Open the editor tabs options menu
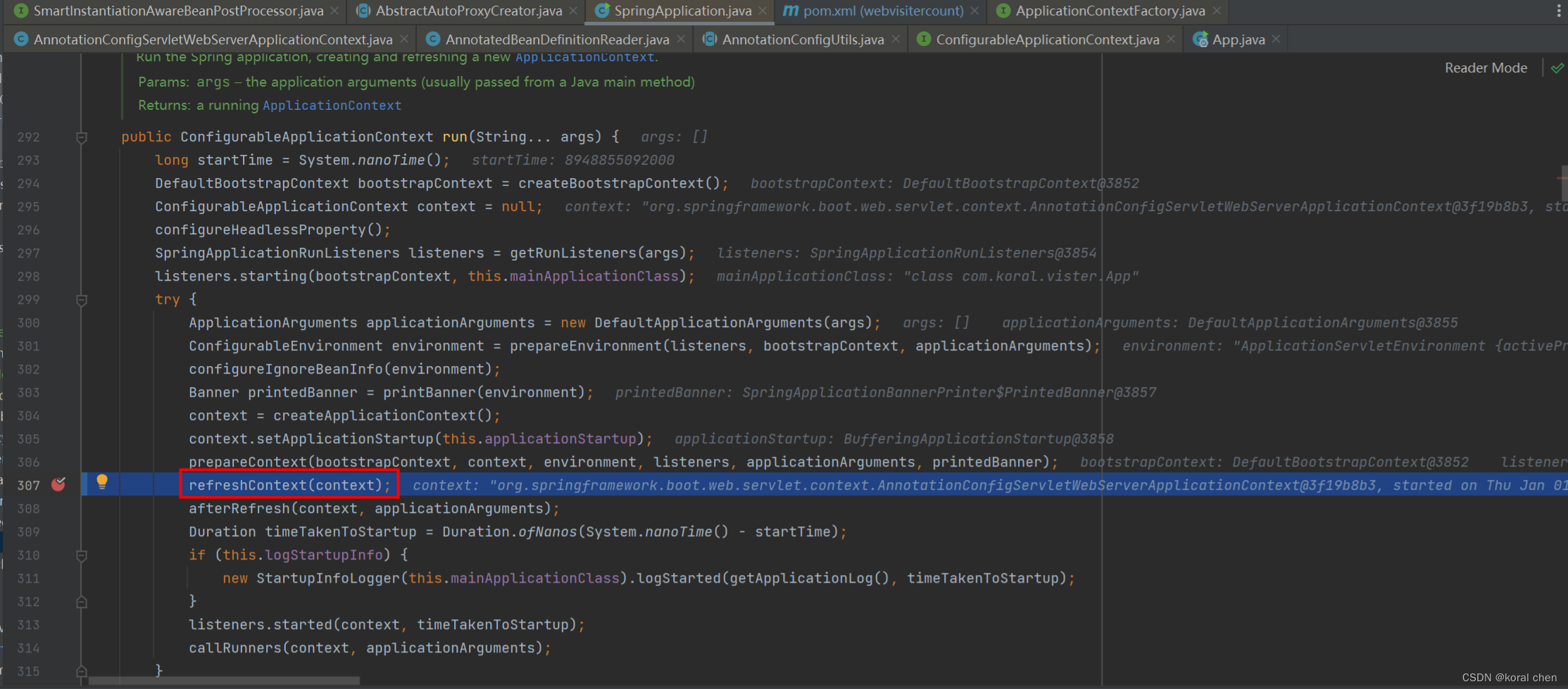Image resolution: width=1568 pixels, height=689 pixels. (x=1558, y=11)
